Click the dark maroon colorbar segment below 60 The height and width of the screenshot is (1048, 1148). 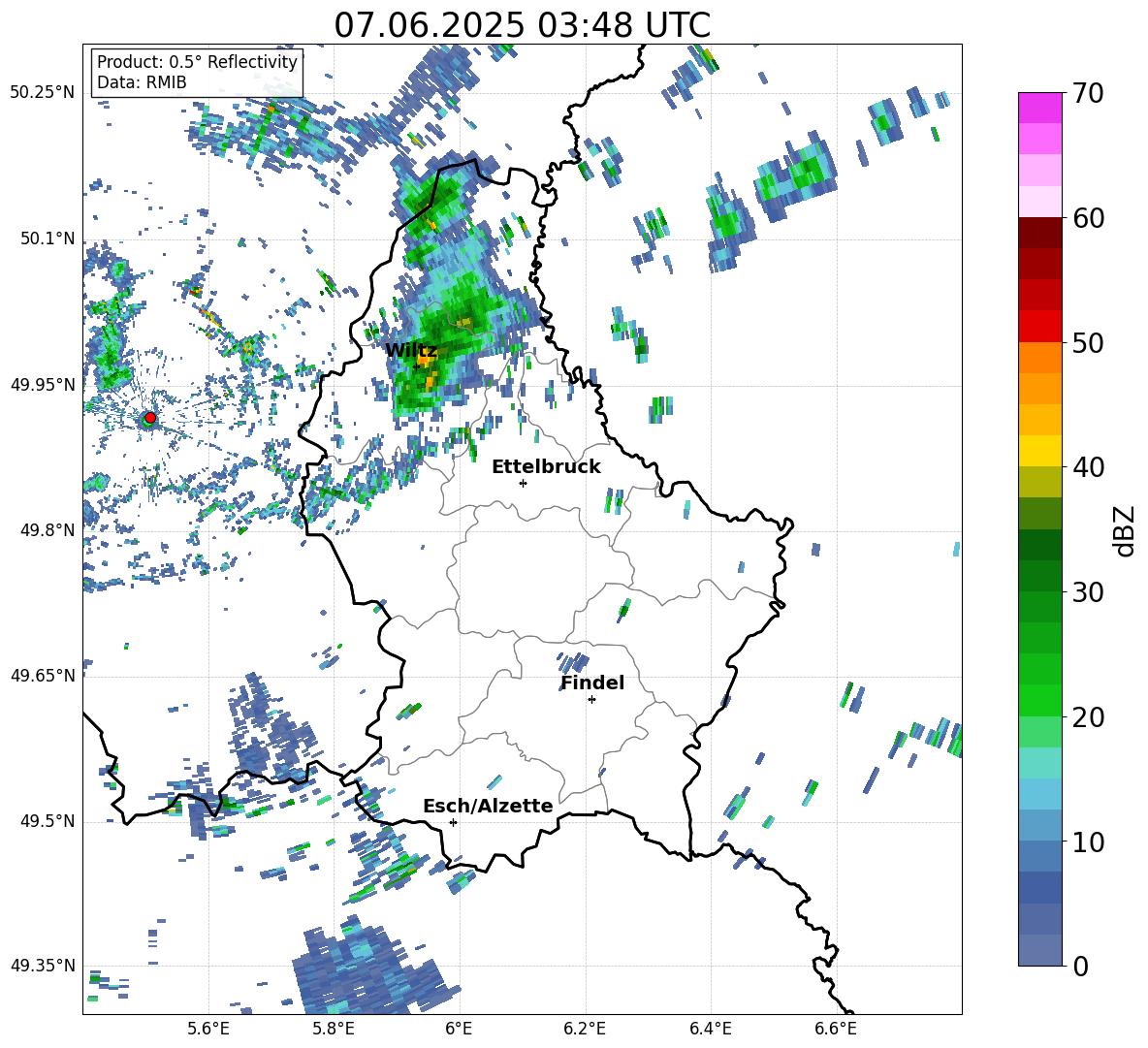(x=1039, y=233)
